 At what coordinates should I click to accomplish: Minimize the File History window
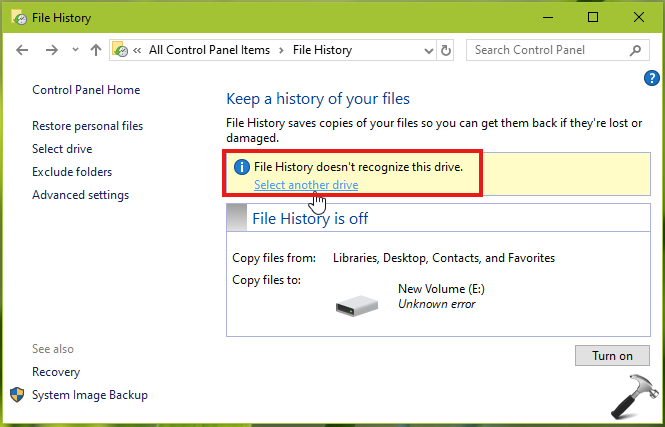pos(548,17)
